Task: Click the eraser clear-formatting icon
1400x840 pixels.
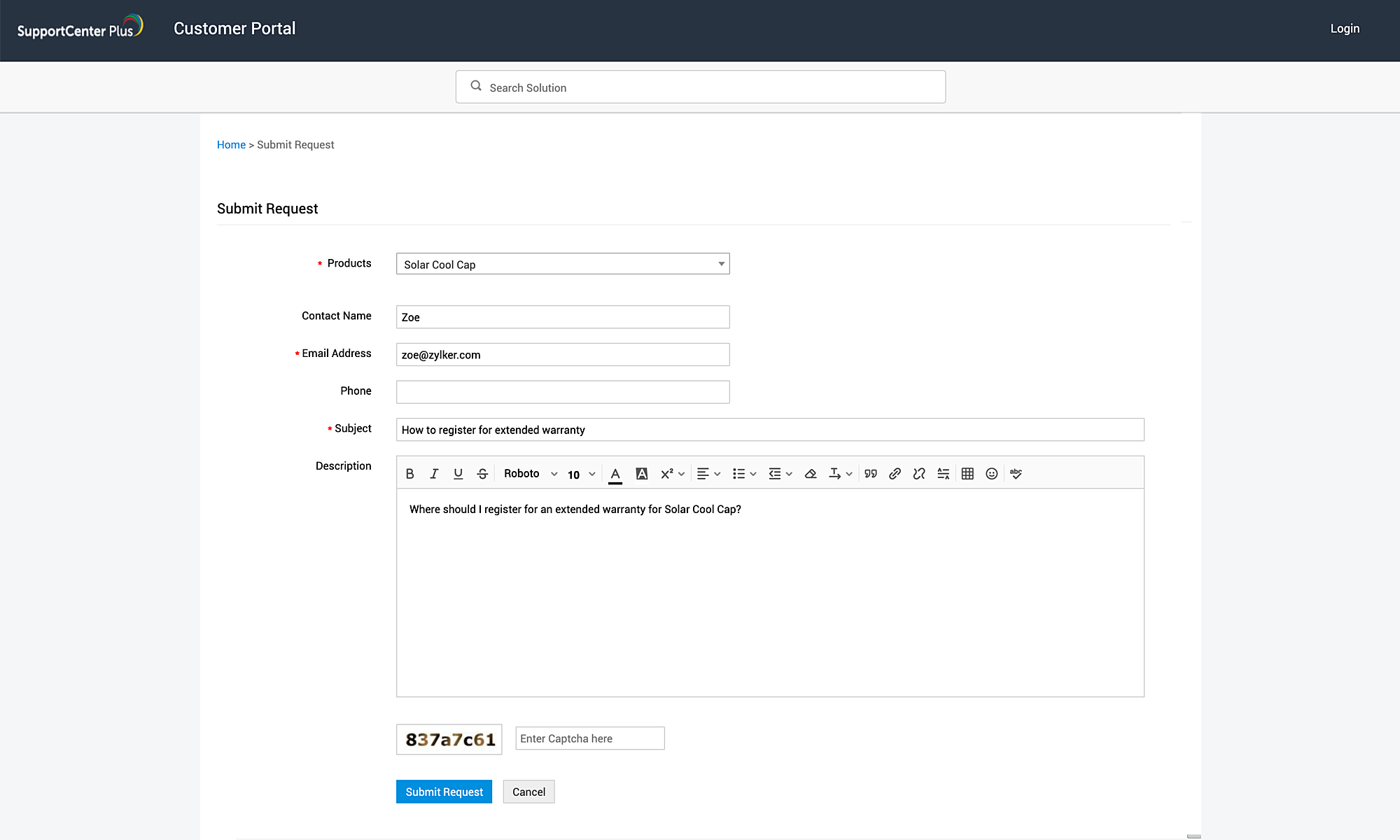Action: pos(811,474)
